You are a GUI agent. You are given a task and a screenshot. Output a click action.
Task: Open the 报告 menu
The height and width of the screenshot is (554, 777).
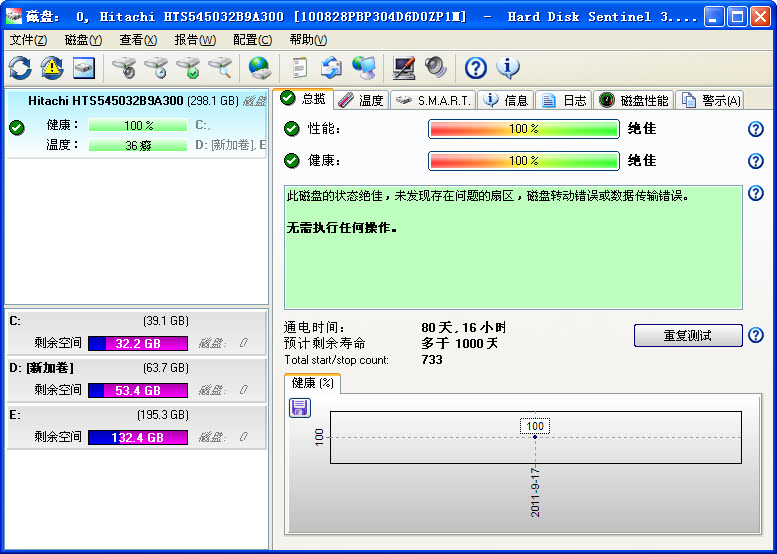click(x=195, y=40)
